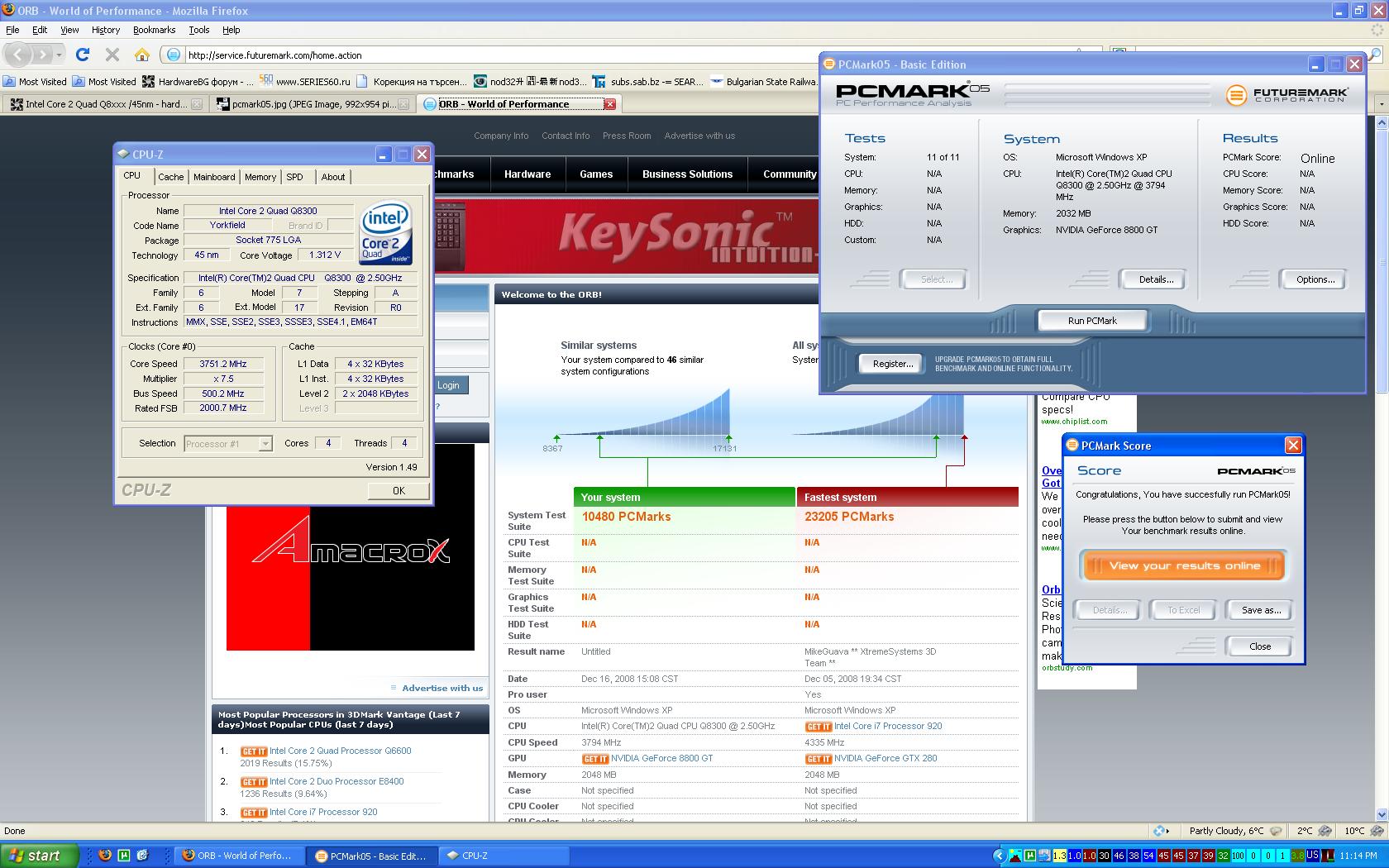Click the Amacrox advertisement banner
Viewport: 1389px width, 868px height.
coord(351,547)
